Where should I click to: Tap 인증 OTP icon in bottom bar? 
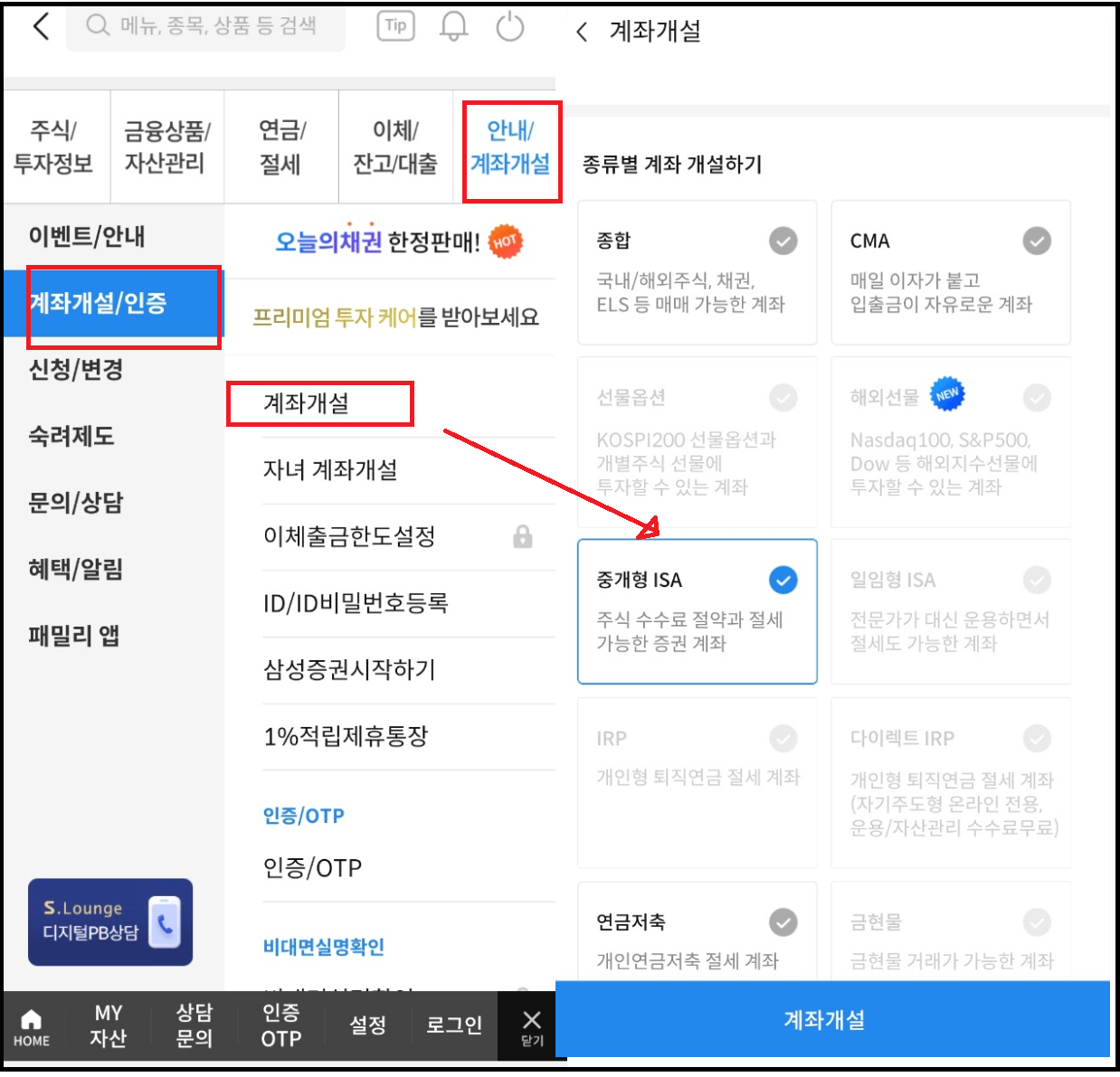tap(280, 1025)
